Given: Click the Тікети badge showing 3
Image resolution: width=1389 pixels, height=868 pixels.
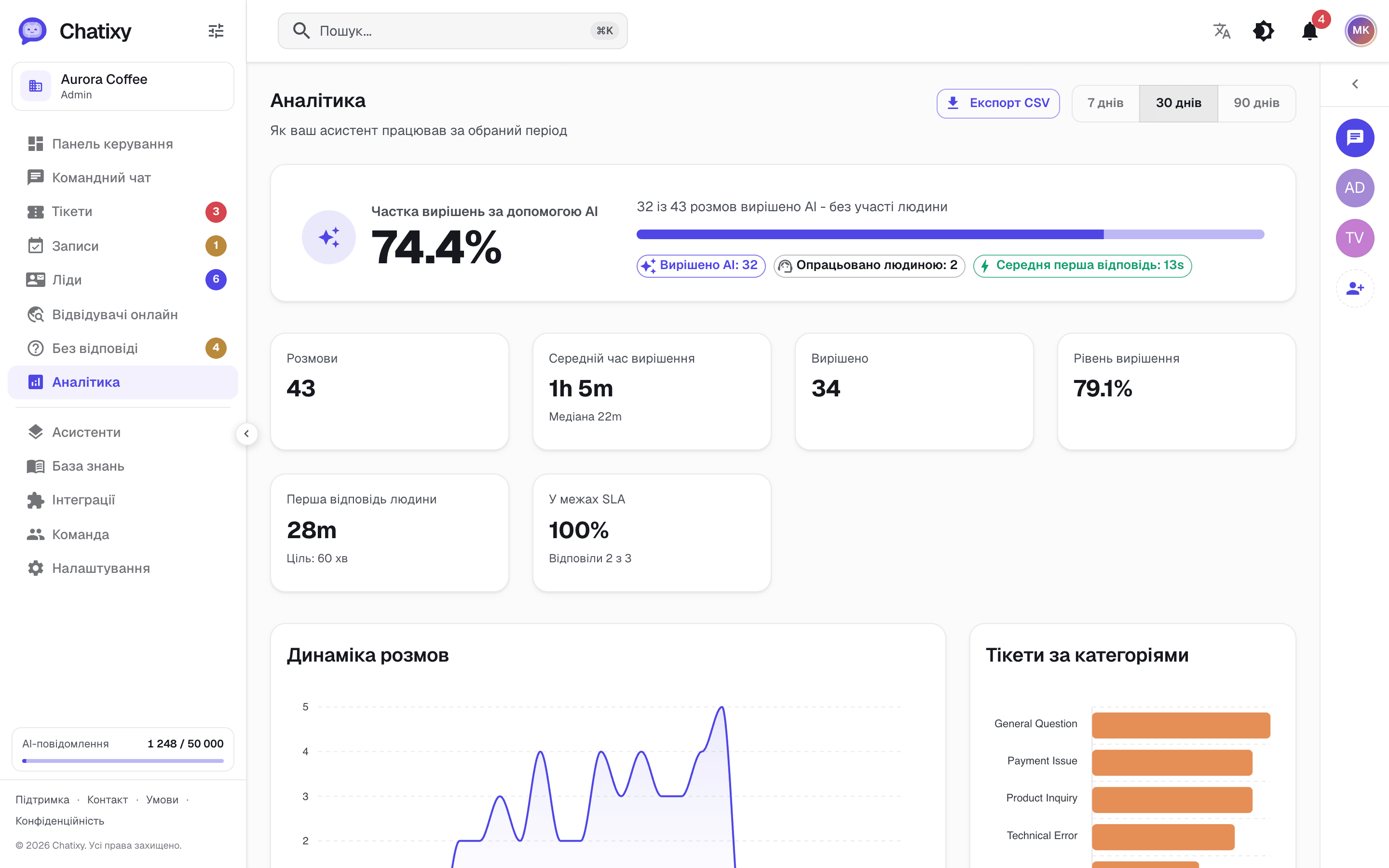Looking at the screenshot, I should click(x=216, y=212).
